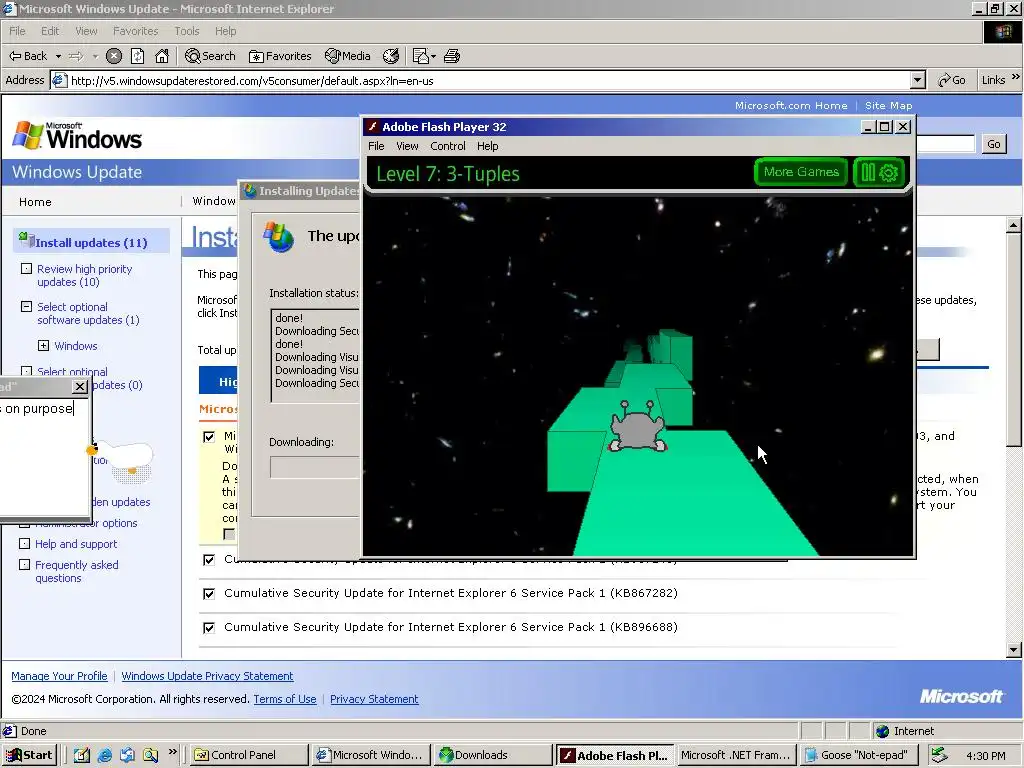This screenshot has height=768, width=1024.
Task: Open the History toolbar icon
Action: [391, 56]
